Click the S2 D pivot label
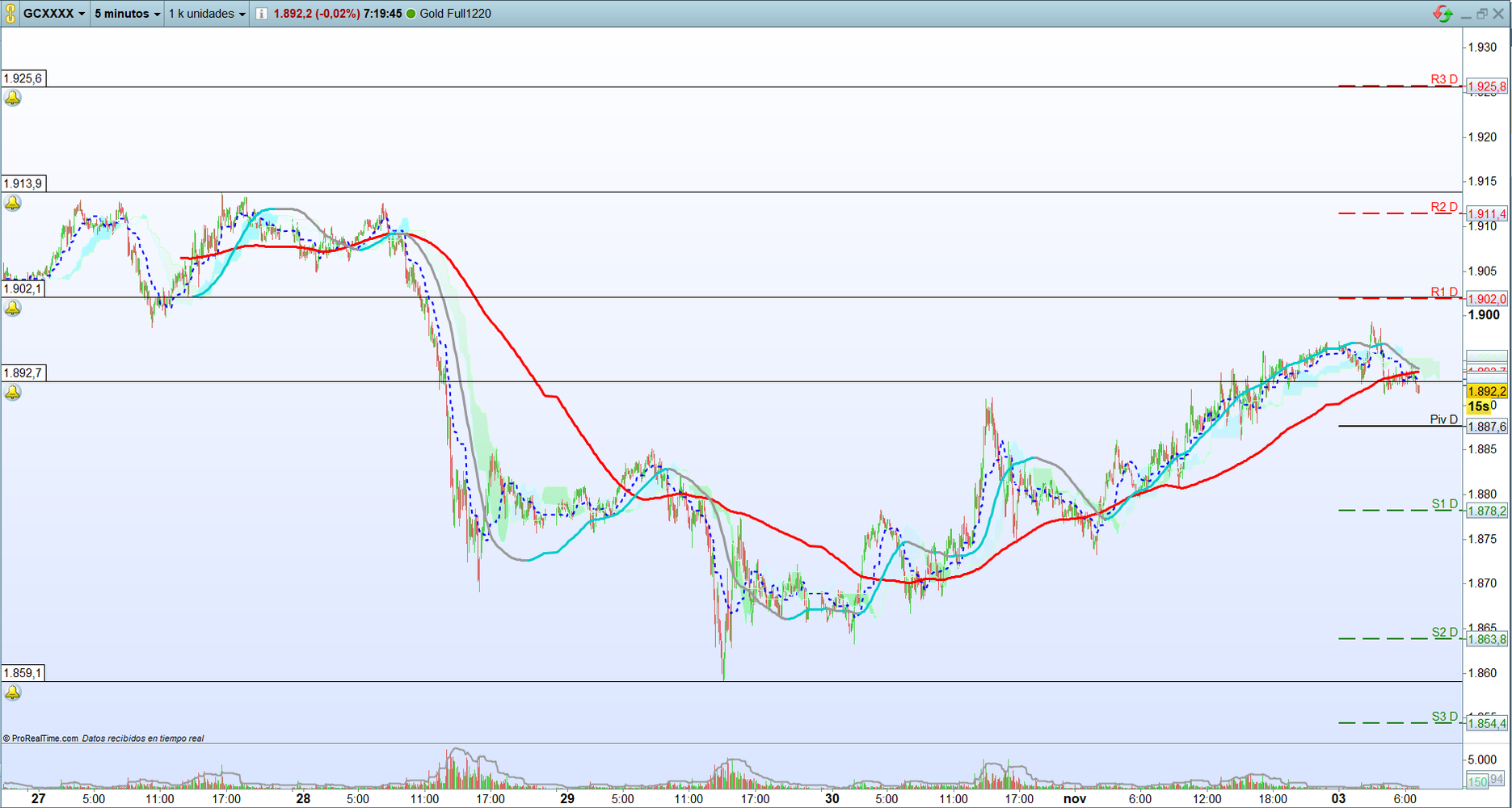 [1445, 633]
